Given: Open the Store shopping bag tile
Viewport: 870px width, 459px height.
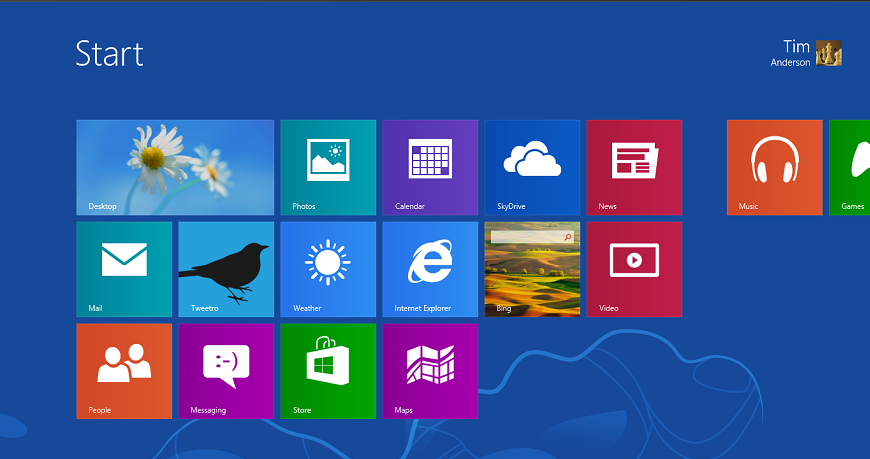Looking at the screenshot, I should tap(328, 371).
